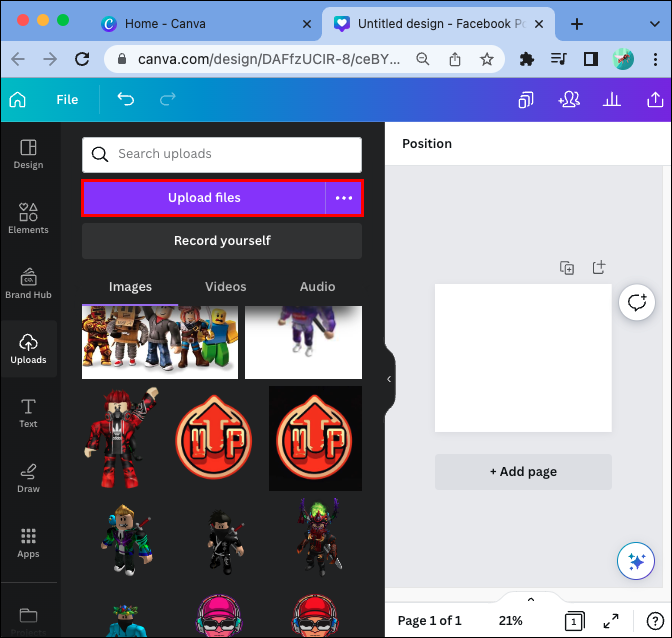Duplicate the current page
The height and width of the screenshot is (638, 672).
pyautogui.click(x=567, y=268)
